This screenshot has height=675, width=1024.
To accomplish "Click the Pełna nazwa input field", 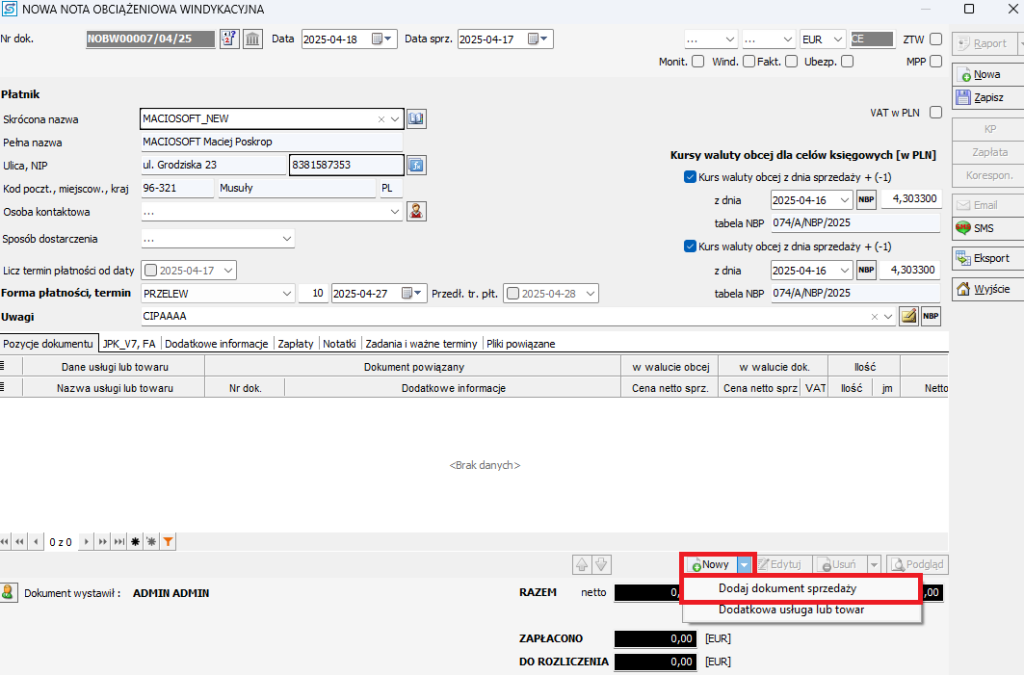I will [x=271, y=142].
